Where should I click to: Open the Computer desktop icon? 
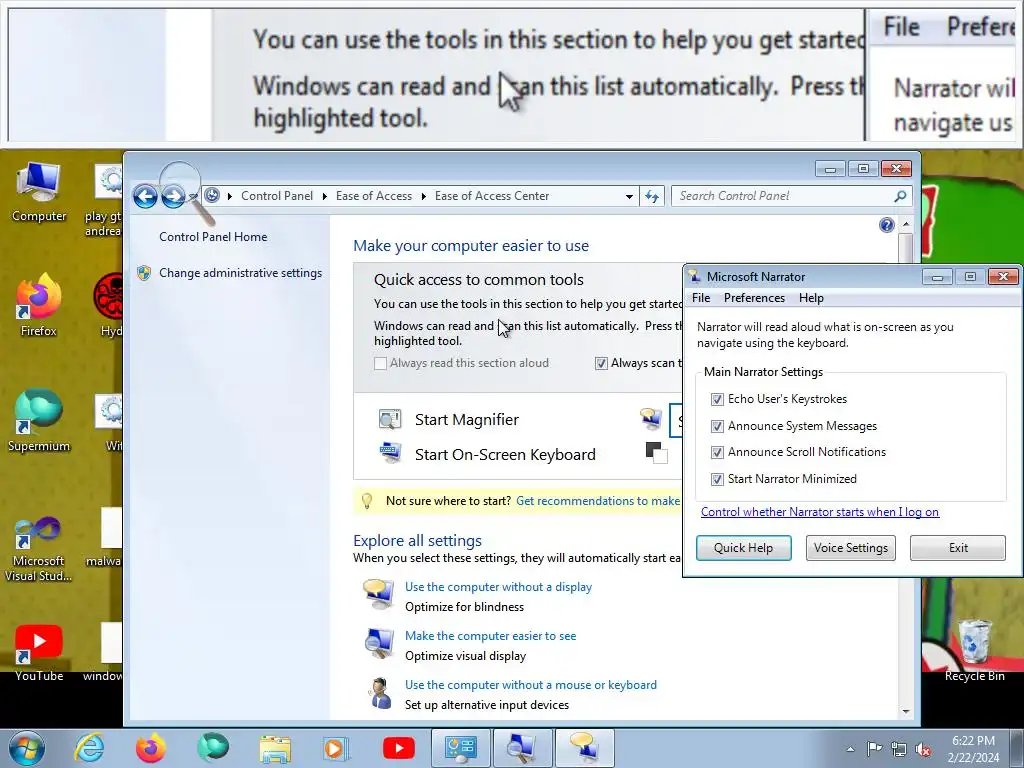39,191
